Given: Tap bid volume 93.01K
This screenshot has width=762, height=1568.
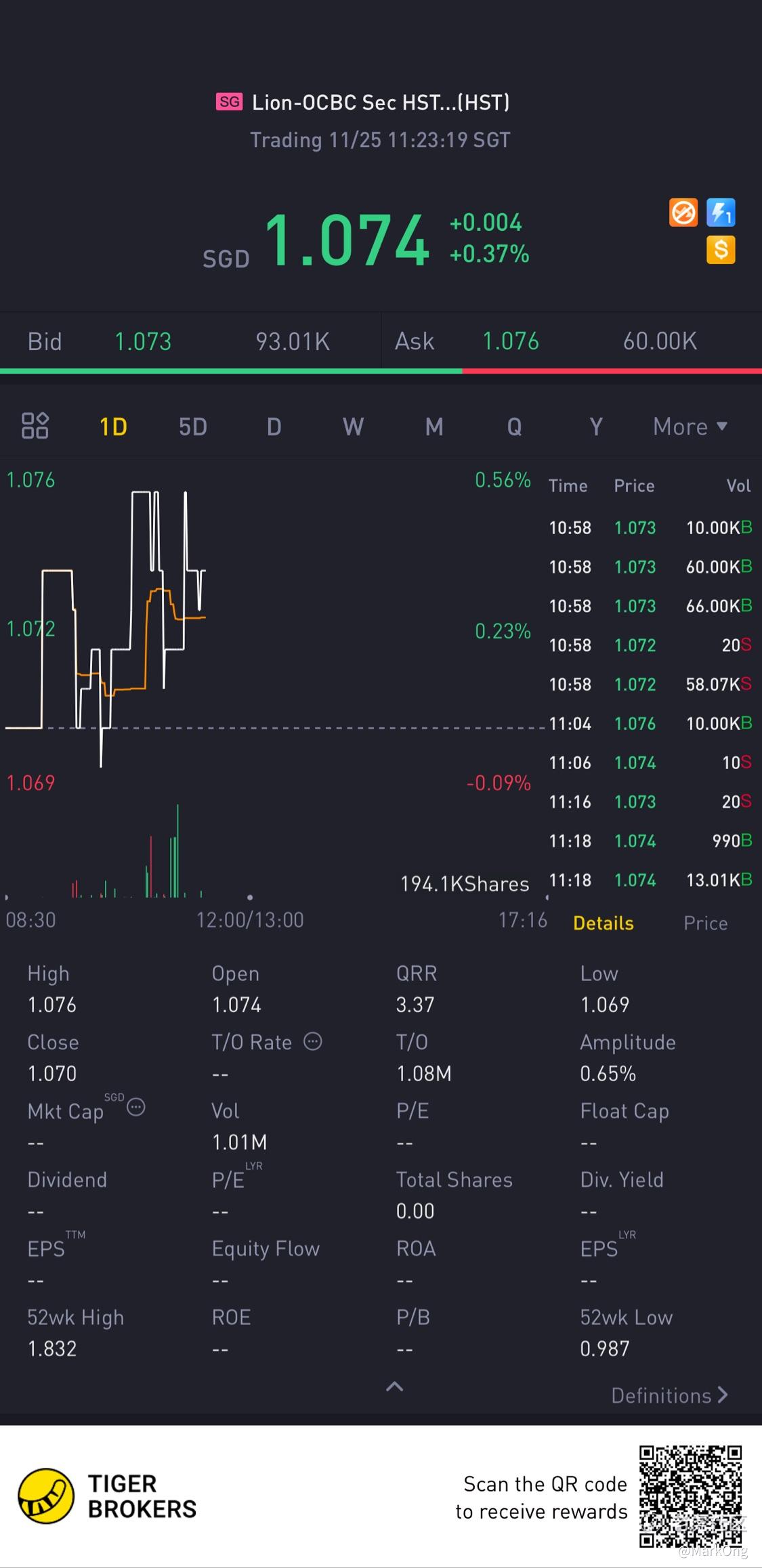Looking at the screenshot, I should [x=293, y=341].
